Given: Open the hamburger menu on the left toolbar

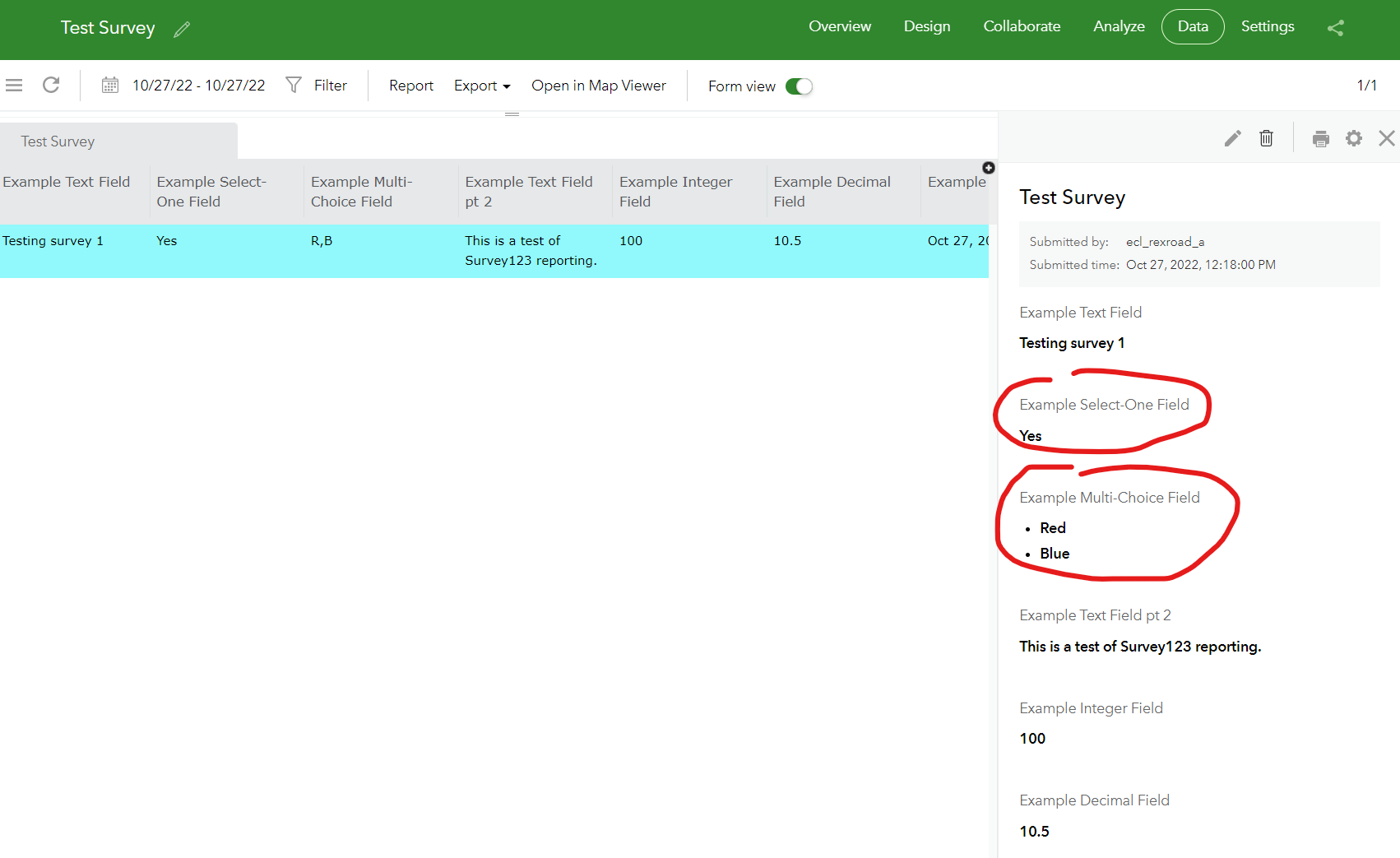Looking at the screenshot, I should [x=13, y=85].
